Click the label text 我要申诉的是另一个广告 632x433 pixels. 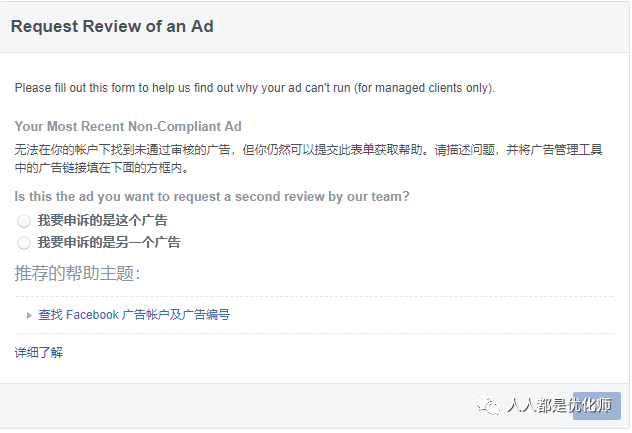[x=109, y=243]
